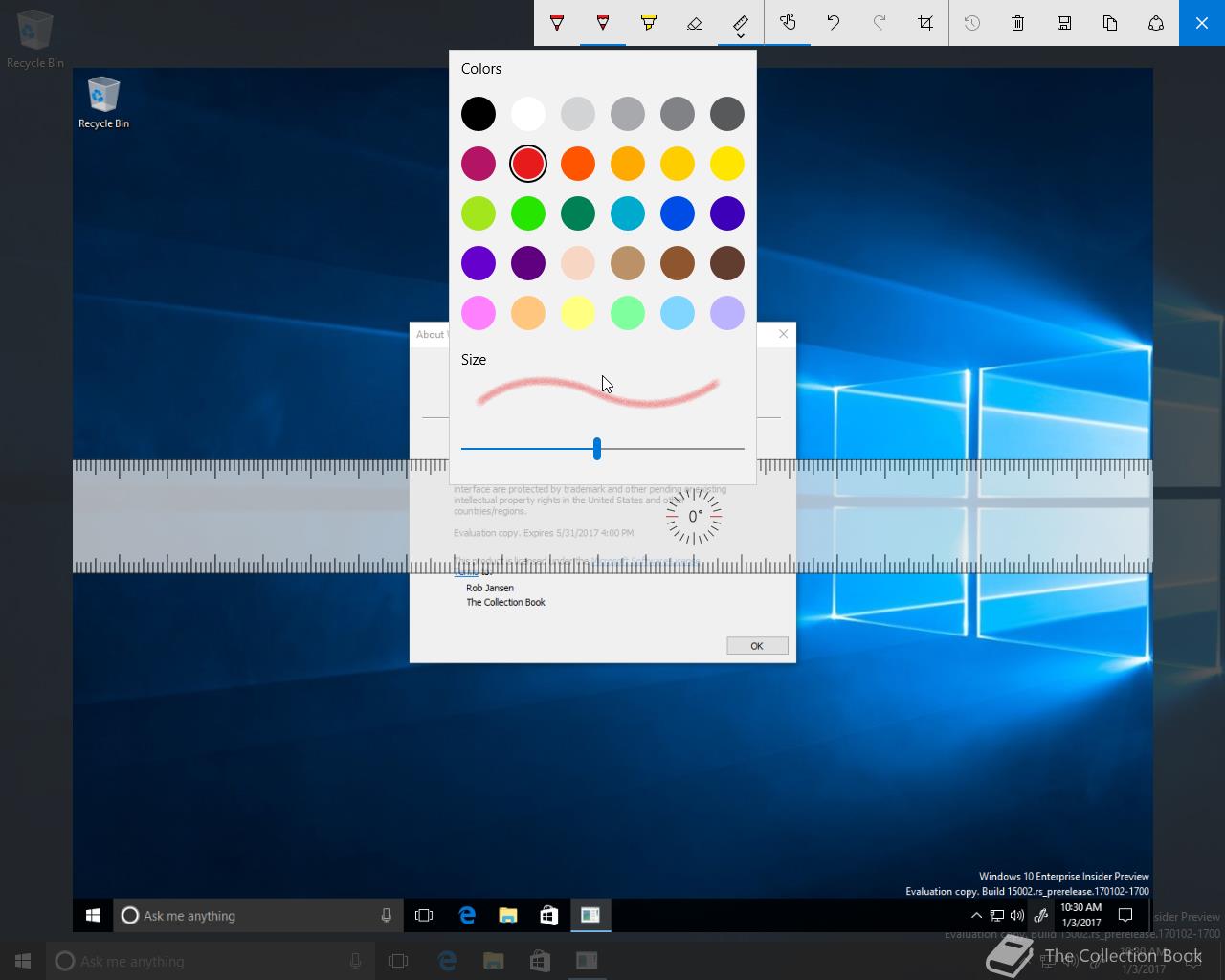Screen dimensions: 1225x980
Task: Choose the bright green swatch
Action: pyautogui.click(x=528, y=213)
